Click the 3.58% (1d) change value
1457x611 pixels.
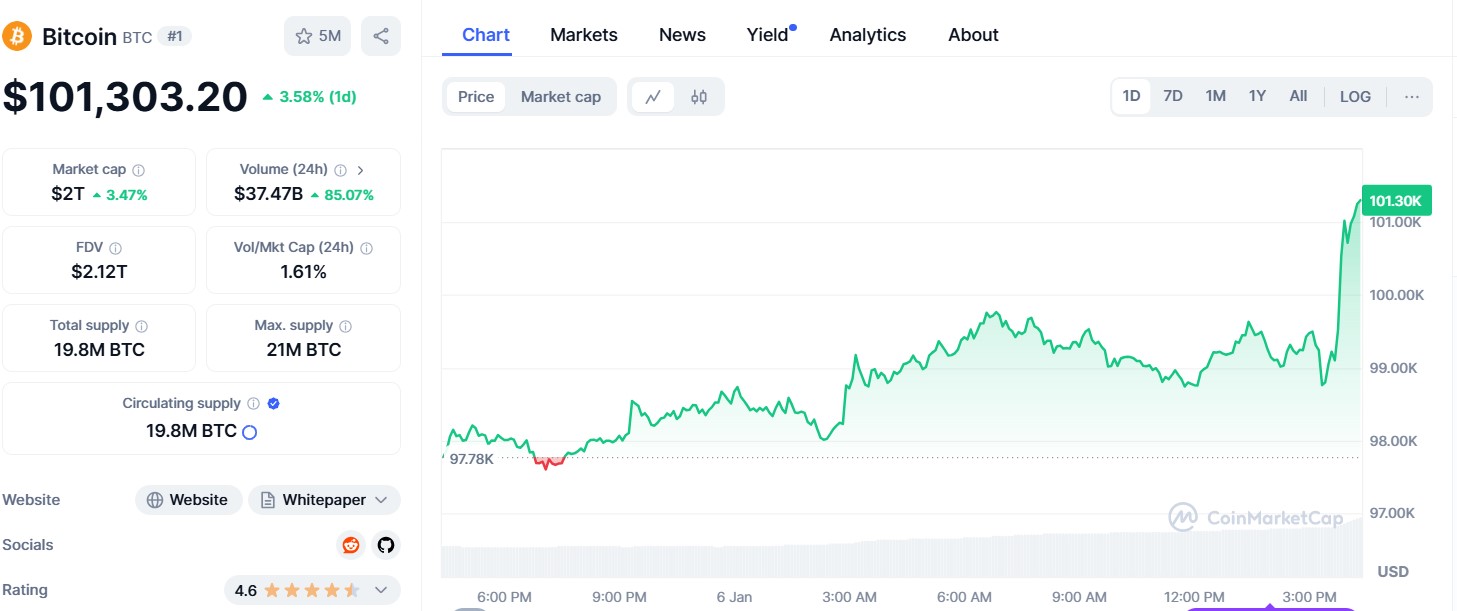tap(318, 97)
